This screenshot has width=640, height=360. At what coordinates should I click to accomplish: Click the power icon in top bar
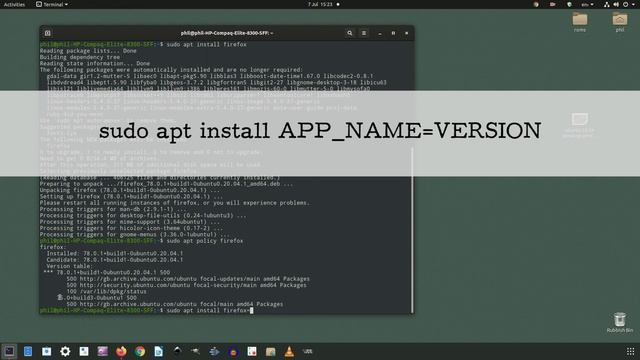click(625, 4)
